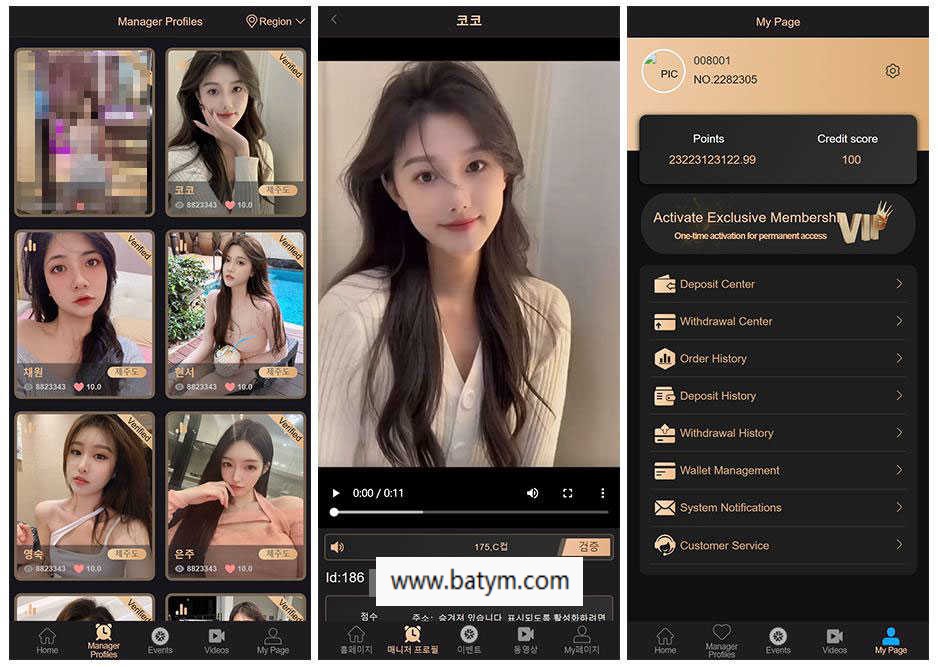Click the video progress seek bar
Screen dimensions: 938x667
click(470, 512)
